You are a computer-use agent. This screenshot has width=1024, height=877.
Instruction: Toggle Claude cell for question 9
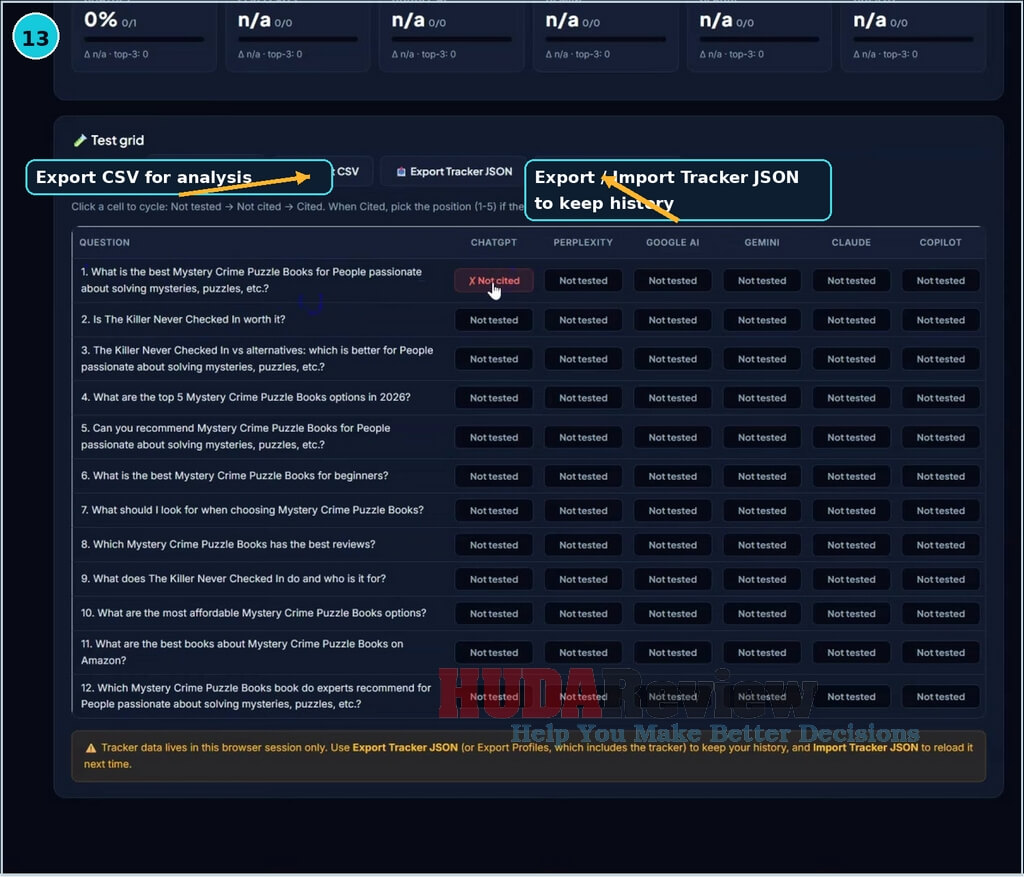click(852, 579)
